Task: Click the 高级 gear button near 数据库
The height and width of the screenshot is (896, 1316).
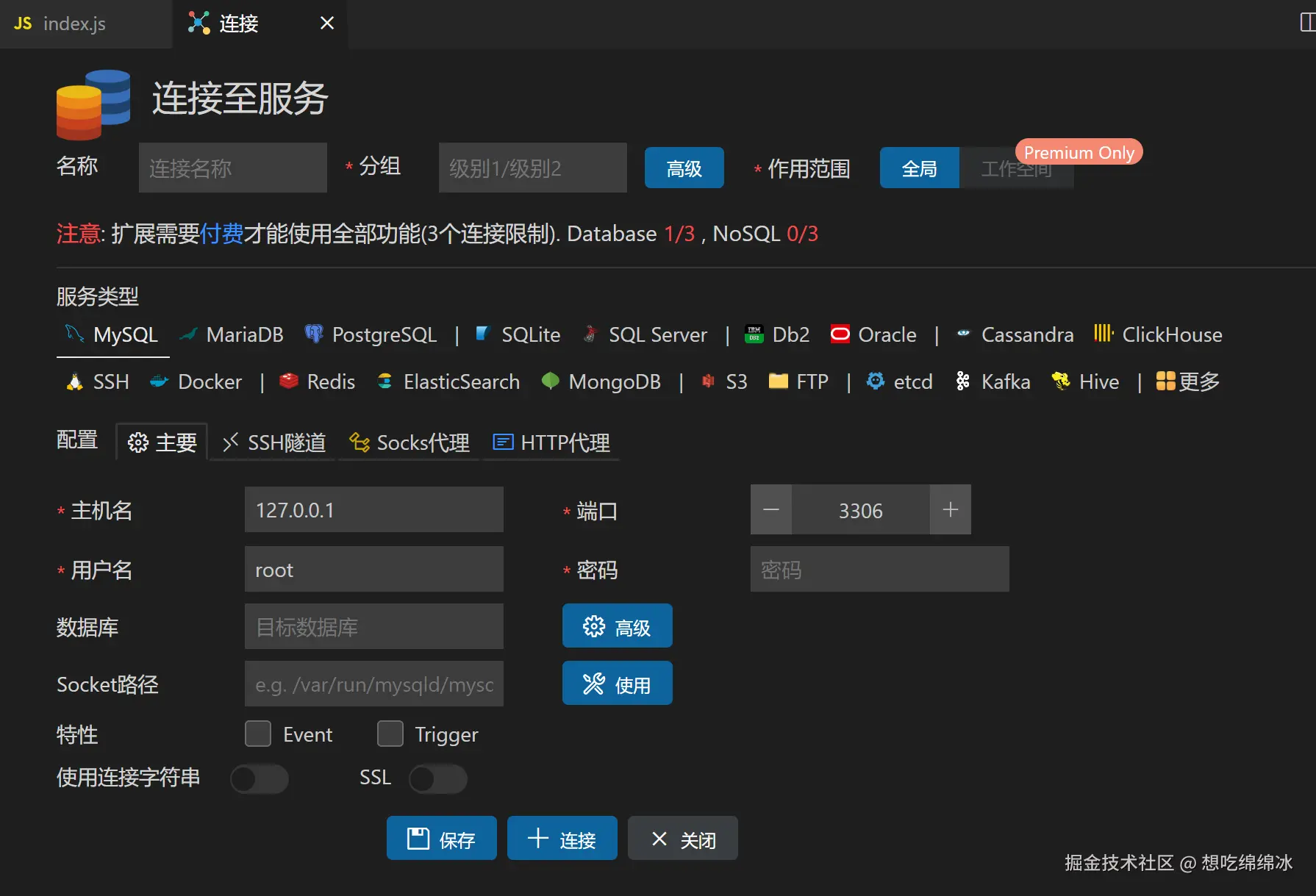Action: tap(618, 626)
